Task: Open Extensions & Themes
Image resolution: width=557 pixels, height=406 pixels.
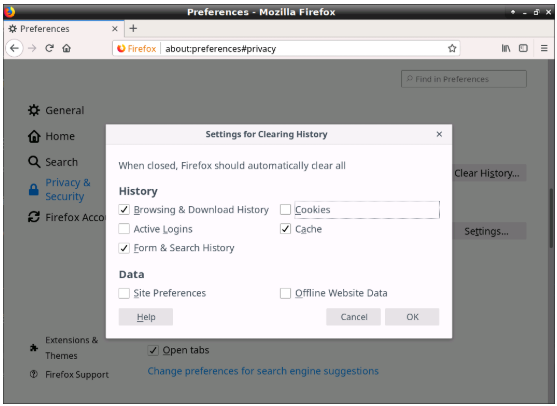Action: click(x=71, y=348)
